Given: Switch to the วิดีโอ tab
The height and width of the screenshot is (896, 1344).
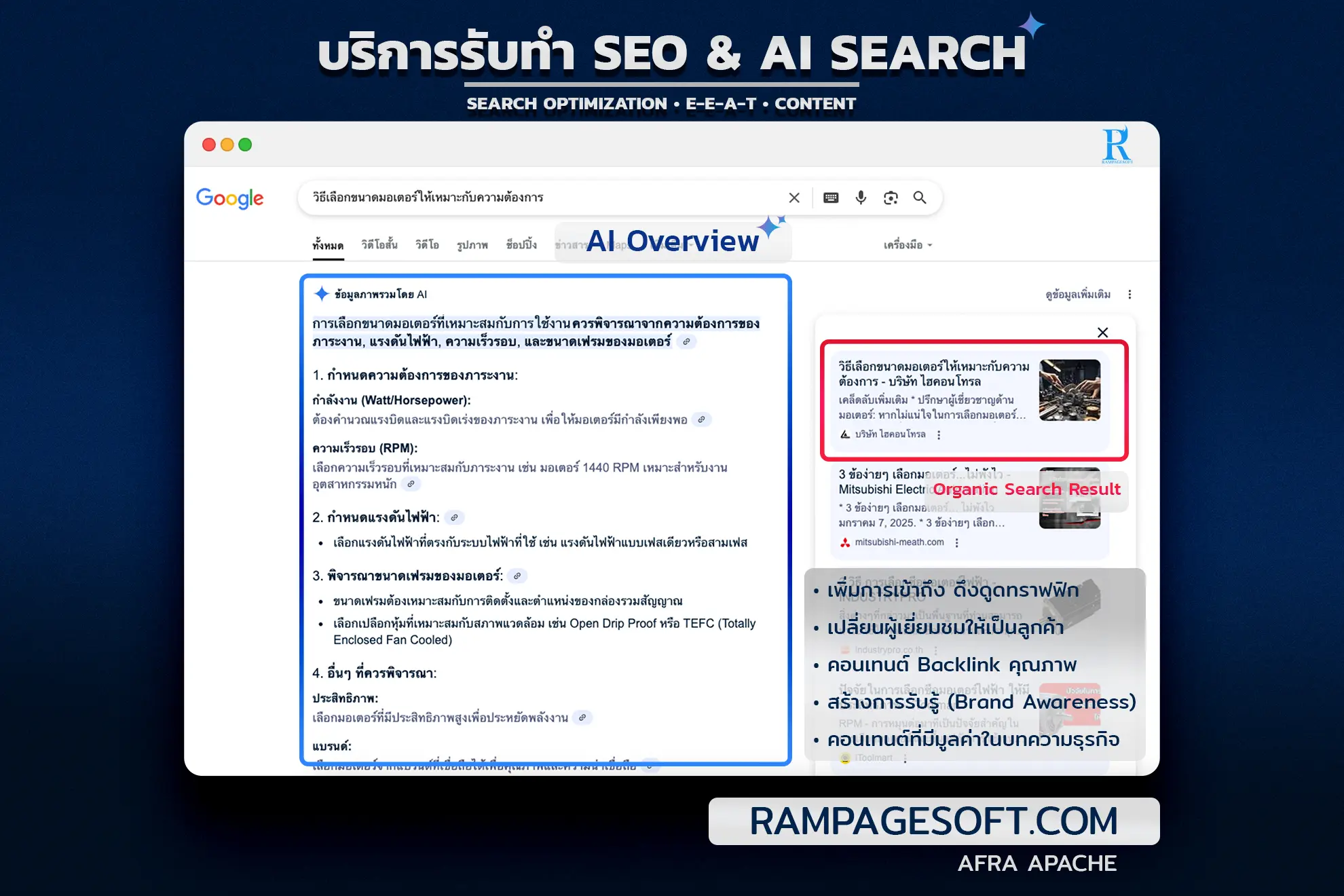Looking at the screenshot, I should pyautogui.click(x=427, y=244).
